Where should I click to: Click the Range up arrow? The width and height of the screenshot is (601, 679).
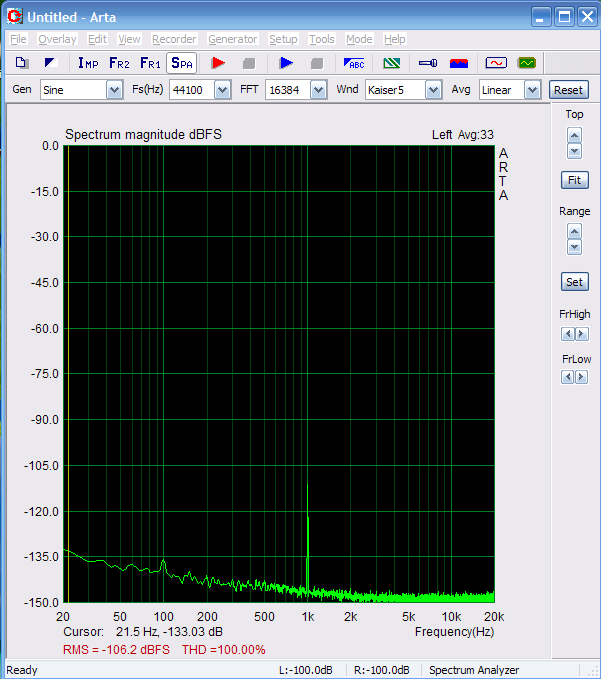[x=574, y=231]
